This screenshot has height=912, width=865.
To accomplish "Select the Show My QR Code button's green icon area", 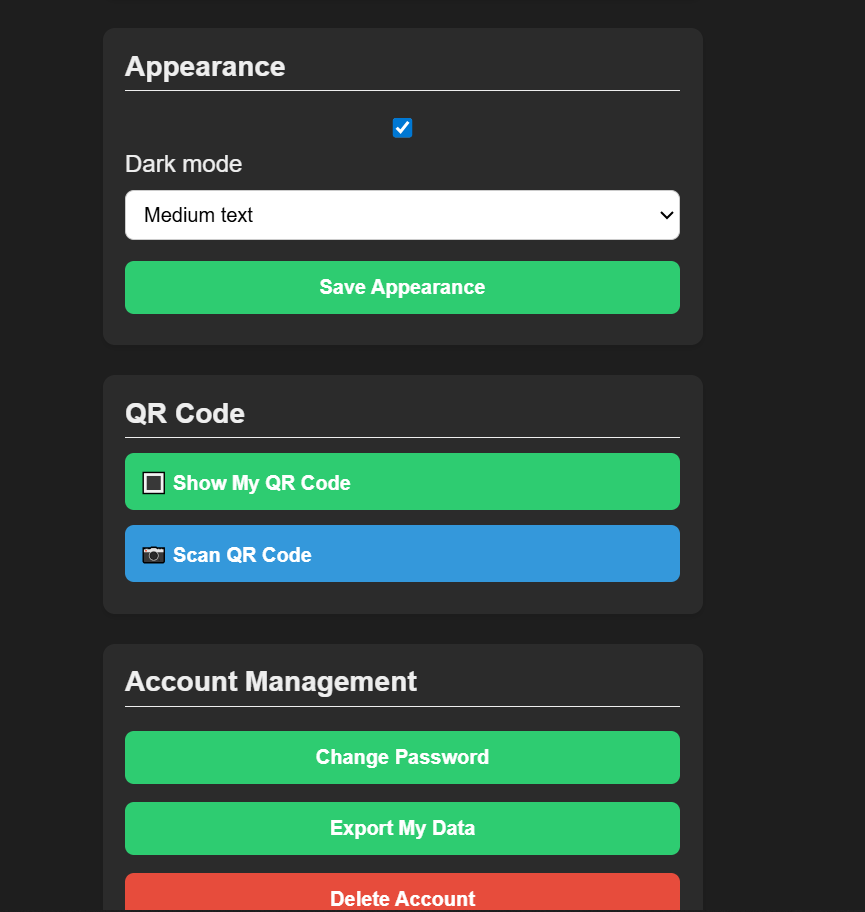I will pos(153,482).
